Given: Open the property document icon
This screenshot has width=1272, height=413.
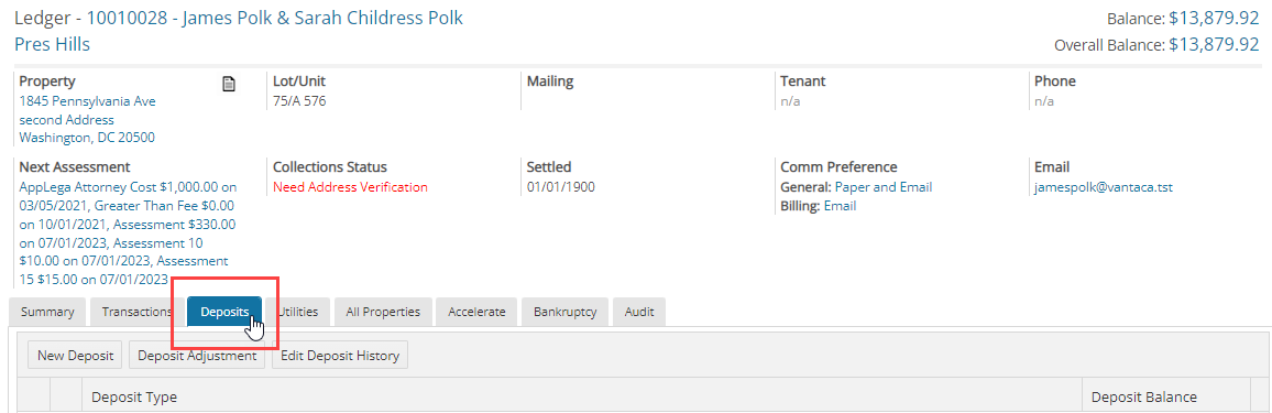Looking at the screenshot, I should point(228,84).
